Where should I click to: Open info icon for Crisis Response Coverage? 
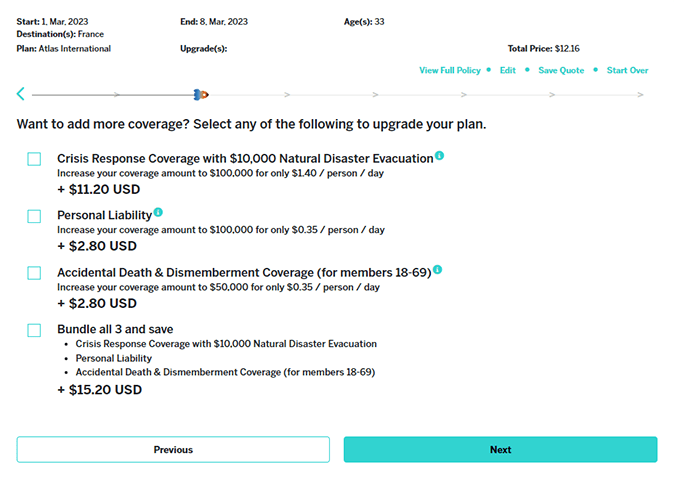coord(439,156)
